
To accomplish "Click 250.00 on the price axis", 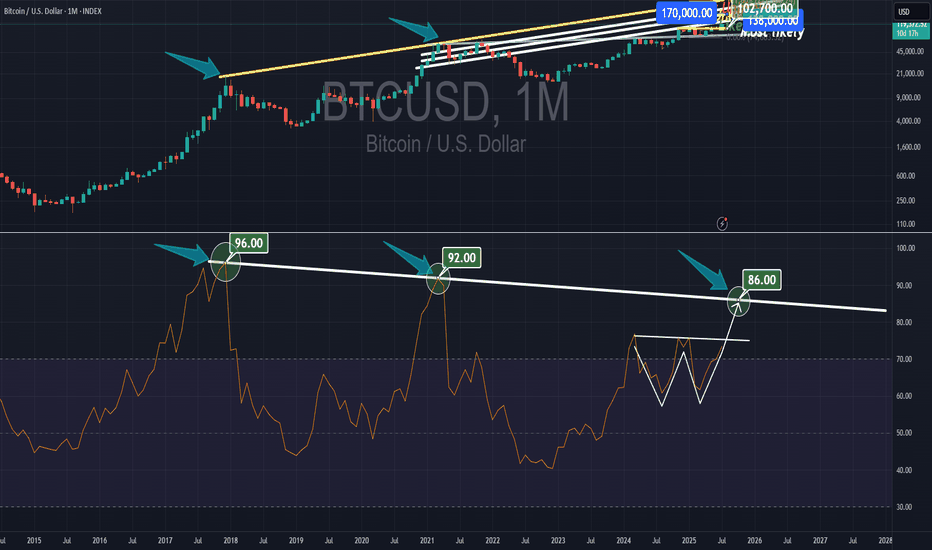I will [x=906, y=201].
